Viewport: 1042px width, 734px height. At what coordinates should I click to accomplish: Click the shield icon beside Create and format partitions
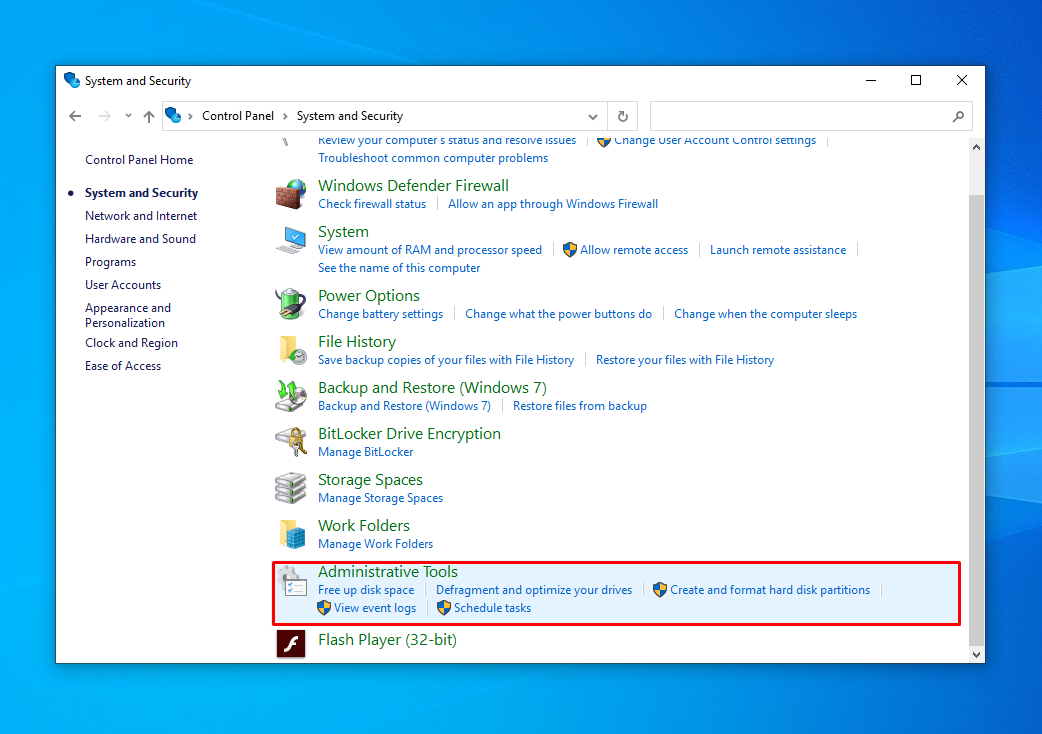tap(660, 590)
